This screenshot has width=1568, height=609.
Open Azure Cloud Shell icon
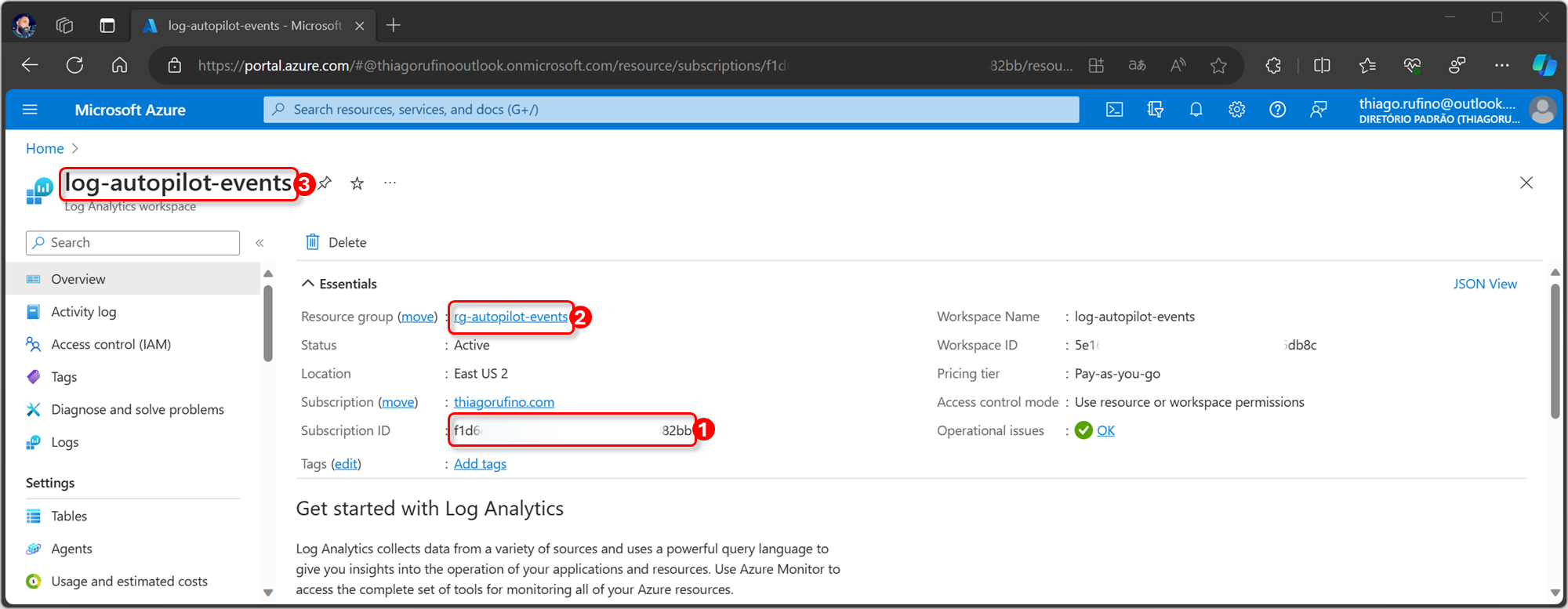pyautogui.click(x=1114, y=110)
